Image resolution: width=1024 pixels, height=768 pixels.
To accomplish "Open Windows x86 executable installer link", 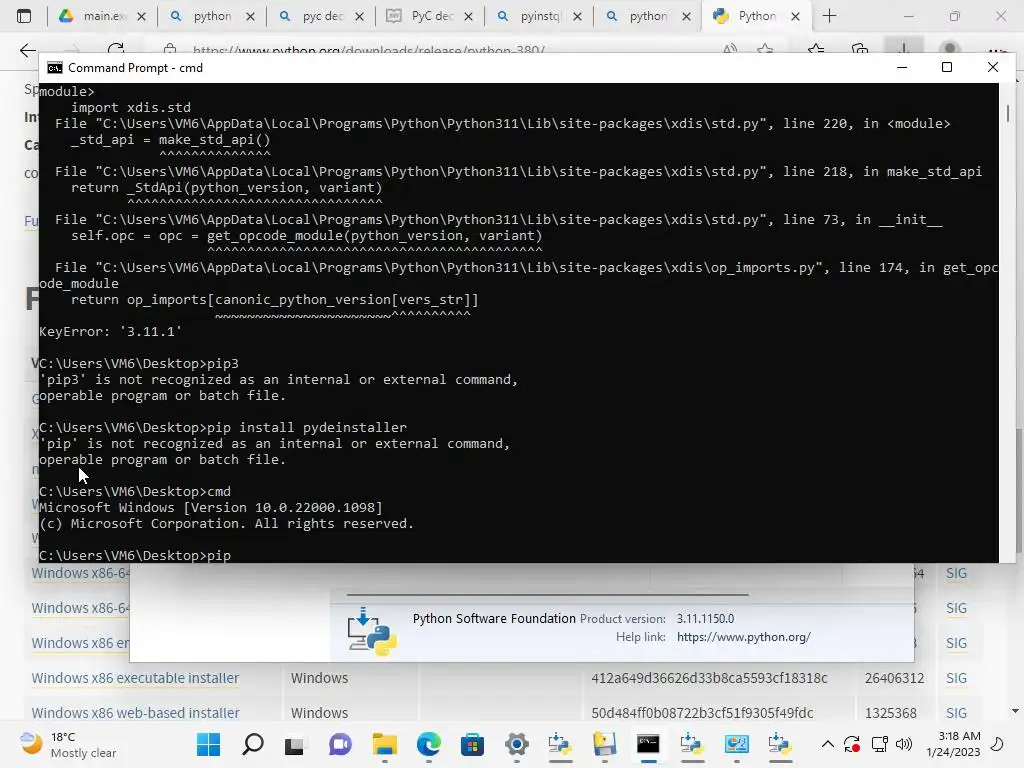I will click(x=135, y=678).
